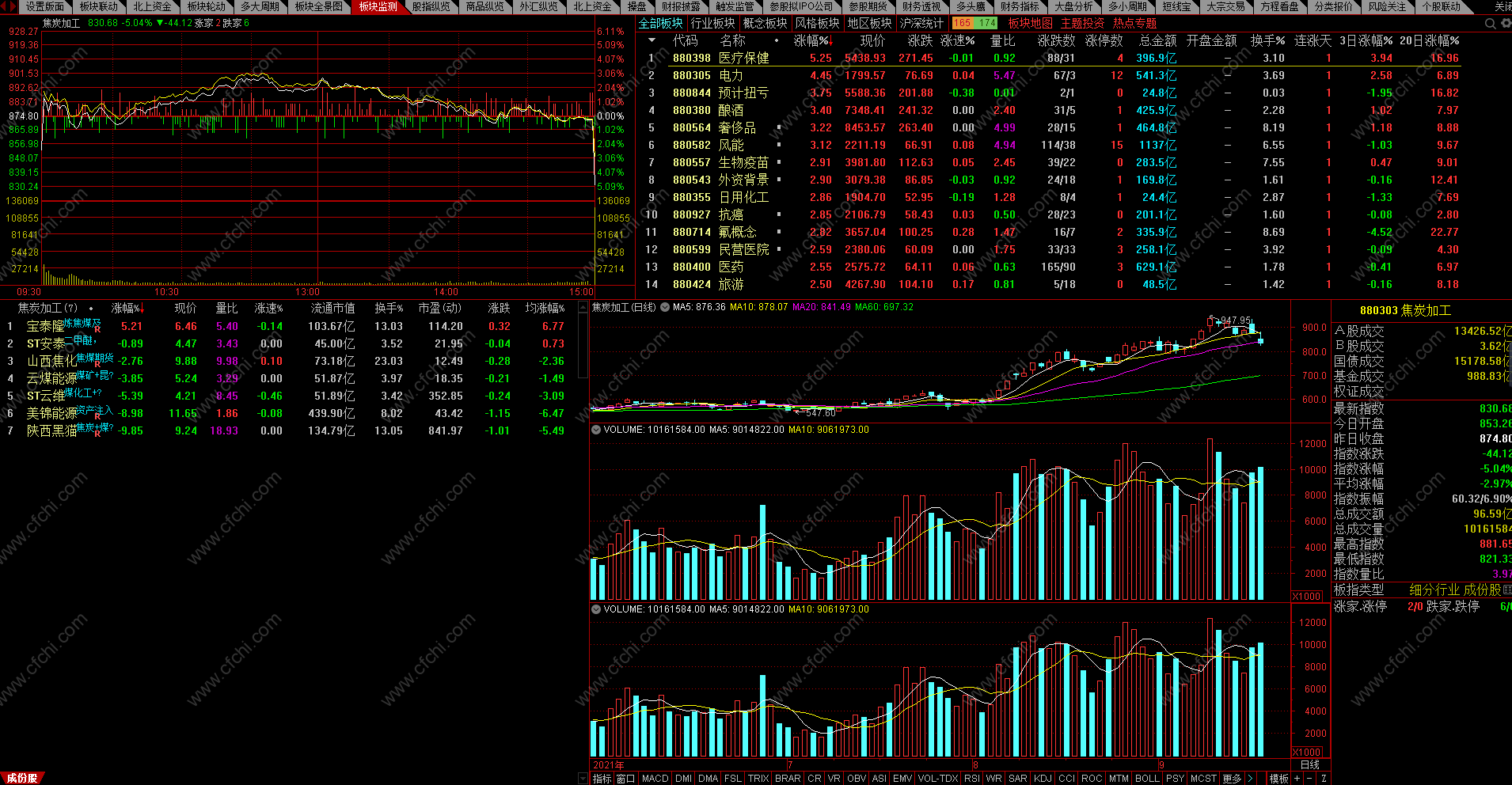Select the 全部板块 category

[660, 24]
